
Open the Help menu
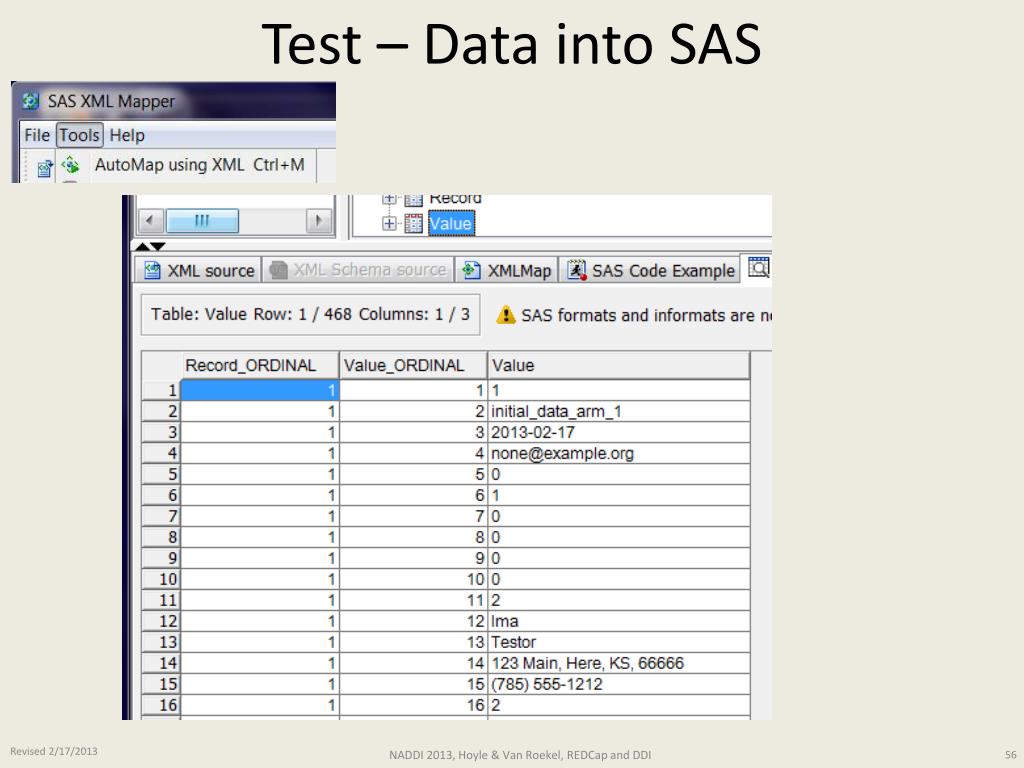pos(127,135)
